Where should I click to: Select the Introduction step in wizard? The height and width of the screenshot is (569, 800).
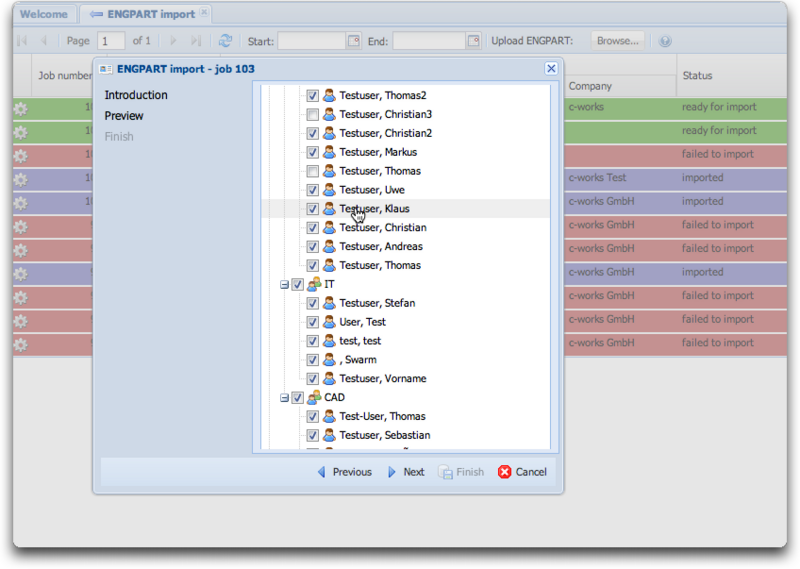[136, 95]
